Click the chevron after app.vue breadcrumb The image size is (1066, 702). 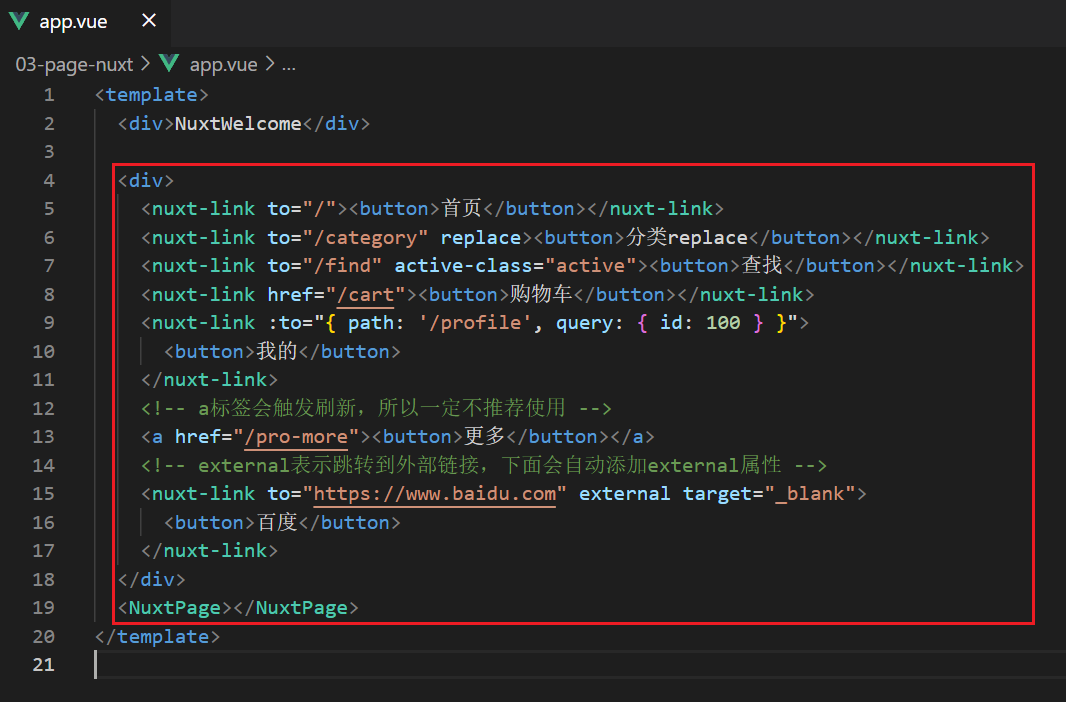(270, 64)
